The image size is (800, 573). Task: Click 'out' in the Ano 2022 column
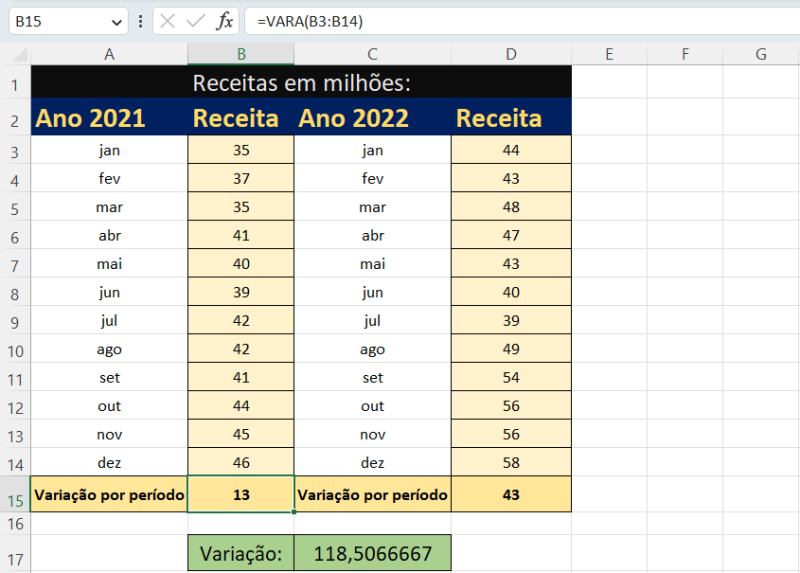click(x=372, y=406)
